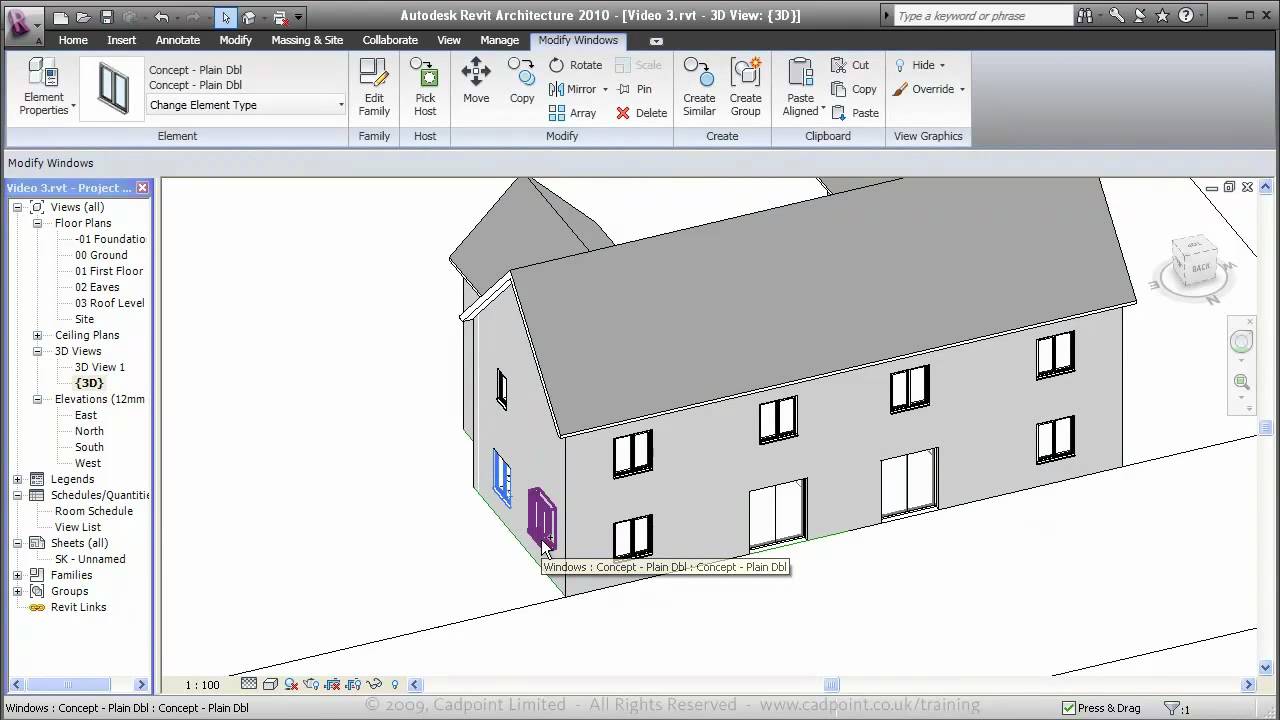This screenshot has width=1280, height=720.
Task: Open the Collaborate ribbon tab
Action: (x=390, y=40)
